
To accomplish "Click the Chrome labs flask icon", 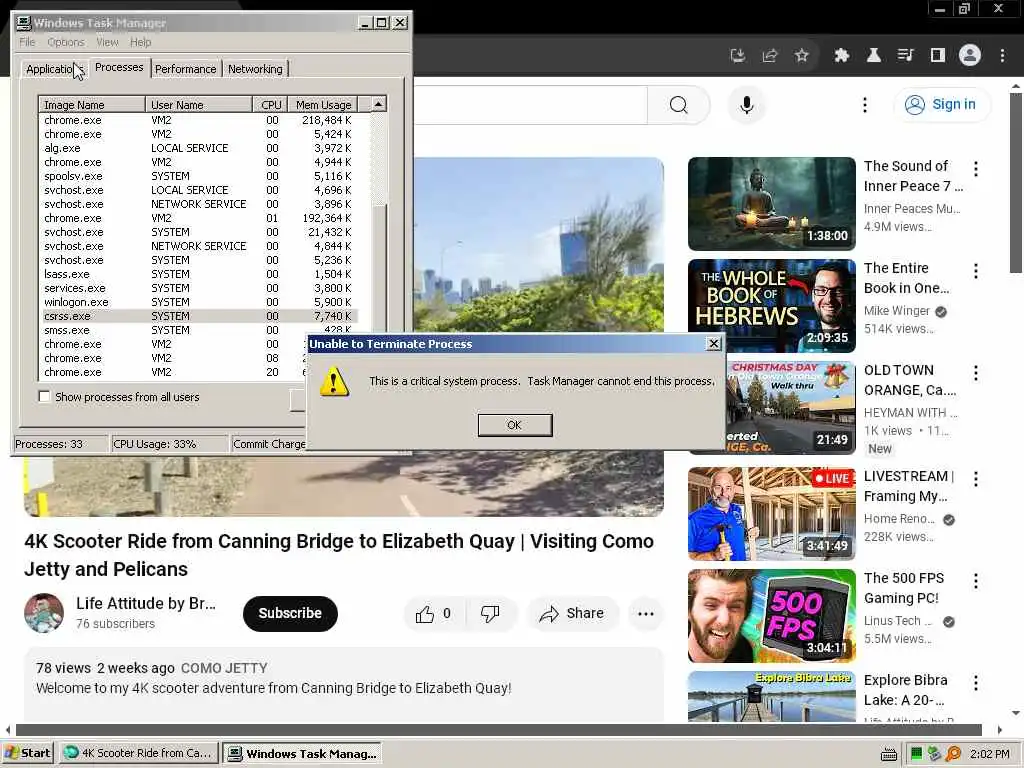I will [x=873, y=56].
